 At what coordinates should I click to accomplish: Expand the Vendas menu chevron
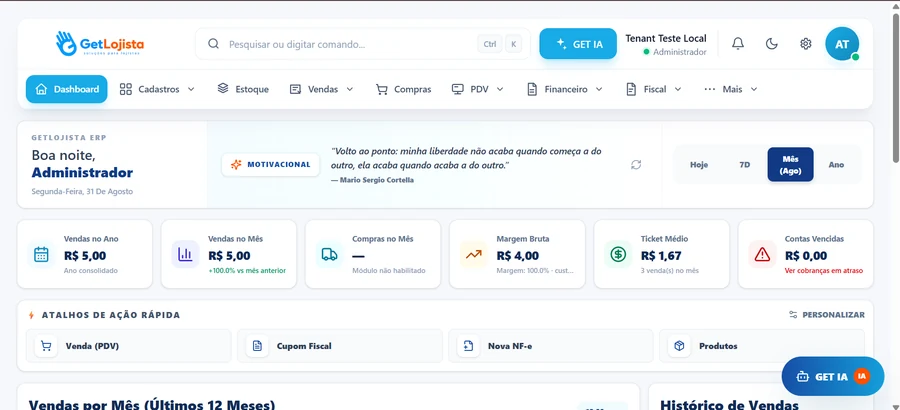[350, 89]
